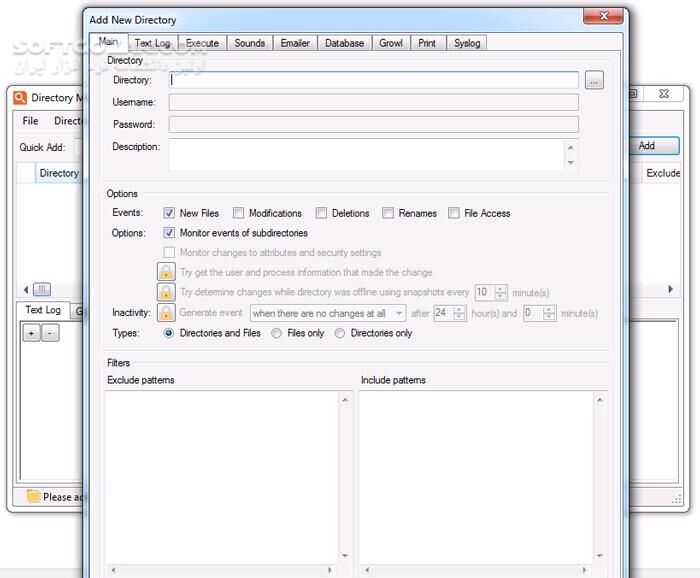Click the Exclude column header in main window
The image size is (700, 578).
pyautogui.click(x=663, y=173)
